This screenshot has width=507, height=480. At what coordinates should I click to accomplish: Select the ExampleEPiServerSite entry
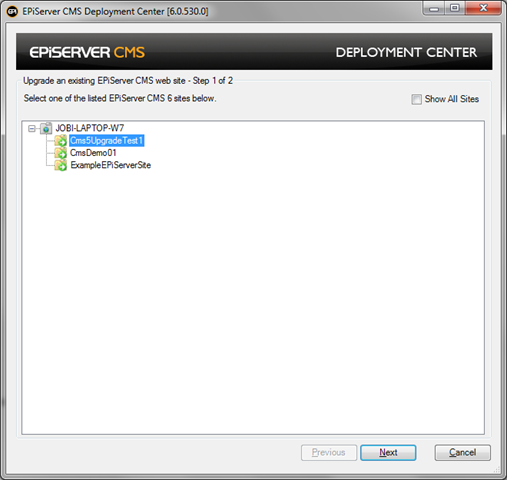(111, 165)
